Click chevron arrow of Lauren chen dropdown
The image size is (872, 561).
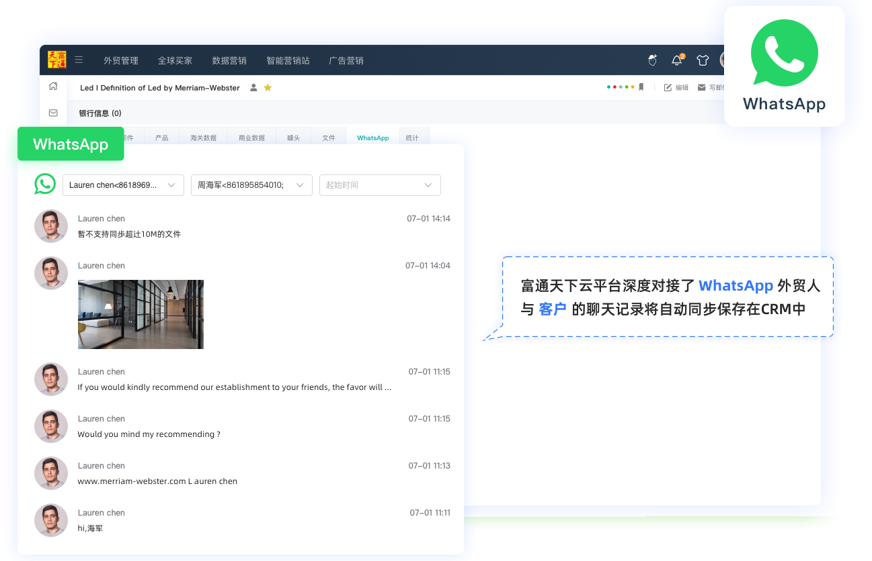click(171, 185)
